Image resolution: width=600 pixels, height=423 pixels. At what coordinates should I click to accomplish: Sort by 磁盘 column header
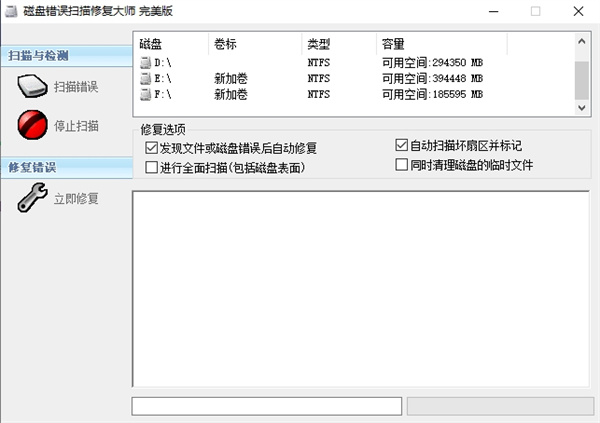tap(170, 45)
